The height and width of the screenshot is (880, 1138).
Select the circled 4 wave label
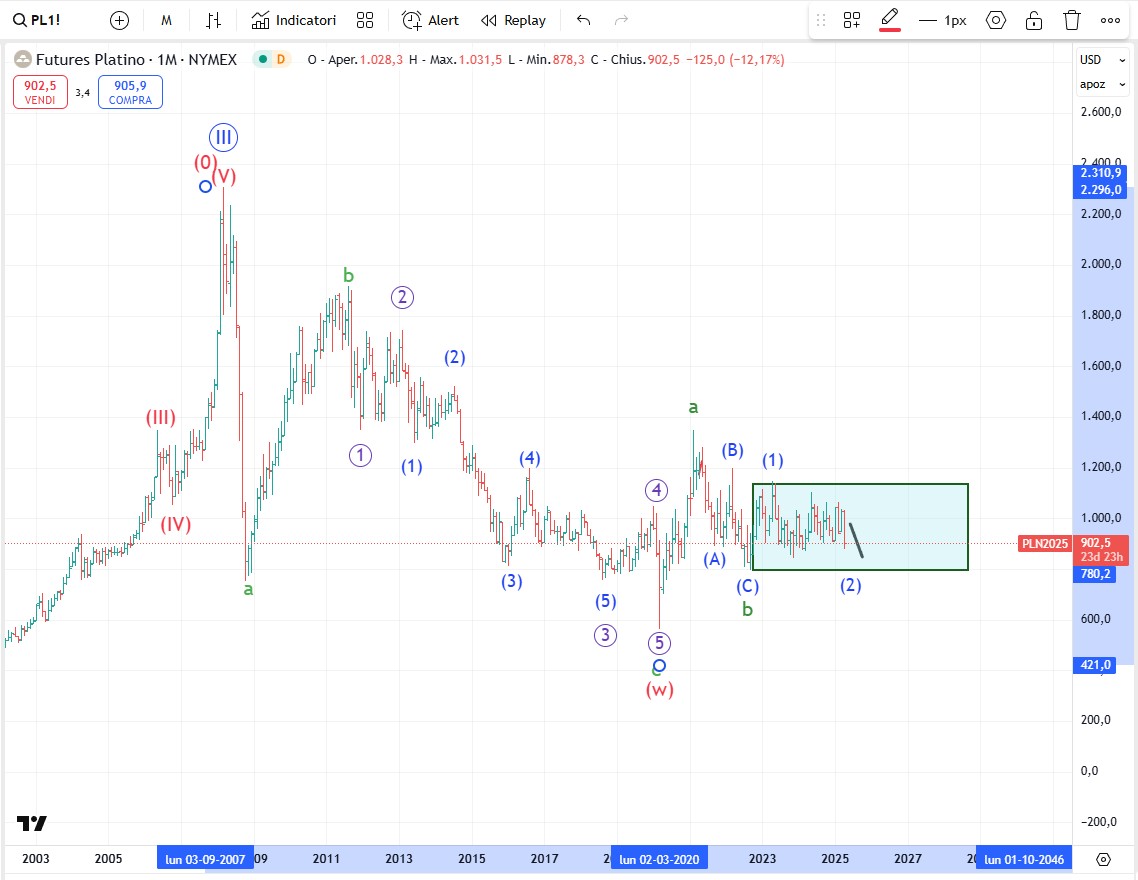656,490
